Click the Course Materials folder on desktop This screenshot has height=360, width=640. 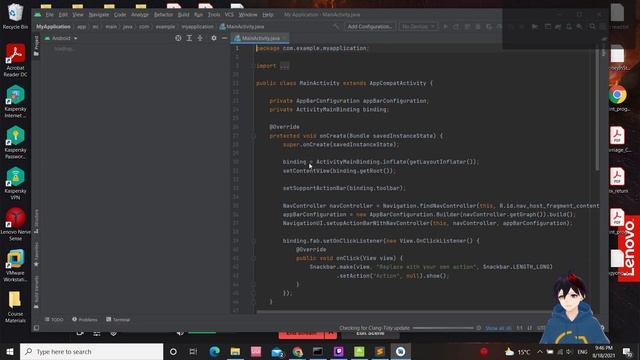point(16,307)
